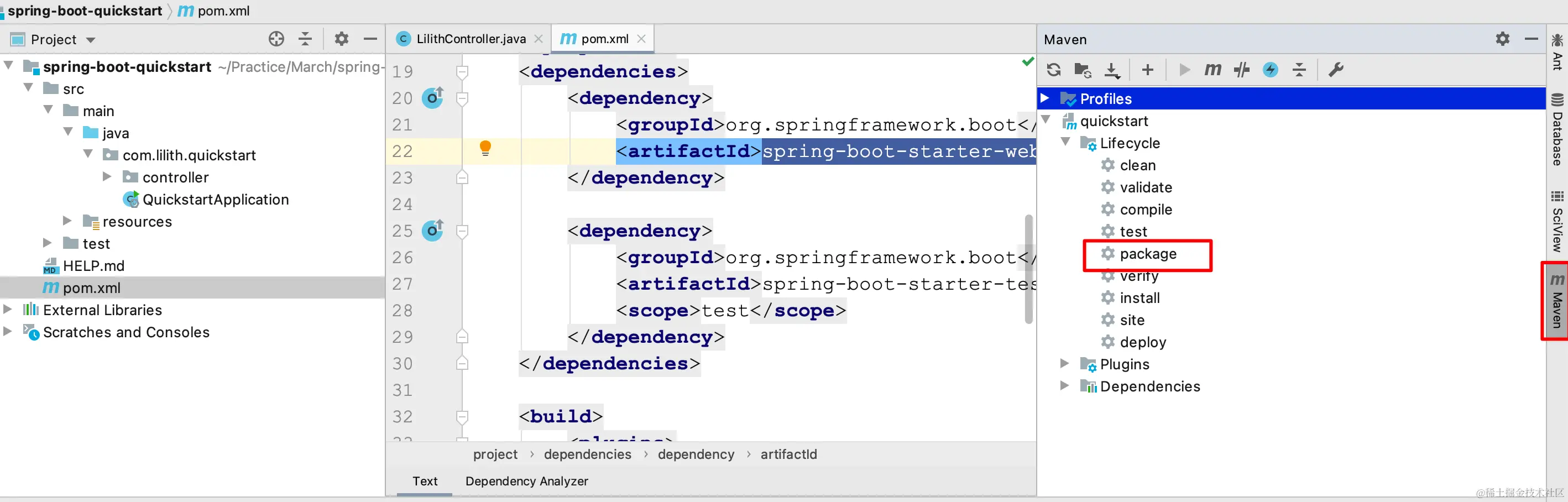This screenshot has height=502, width=1568.
Task: Expand the Maven Dependencies node
Action: tap(1065, 385)
